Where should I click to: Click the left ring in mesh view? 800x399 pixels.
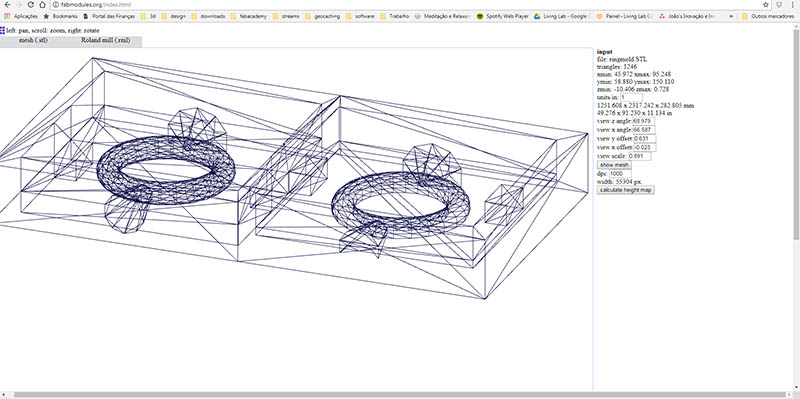166,170
